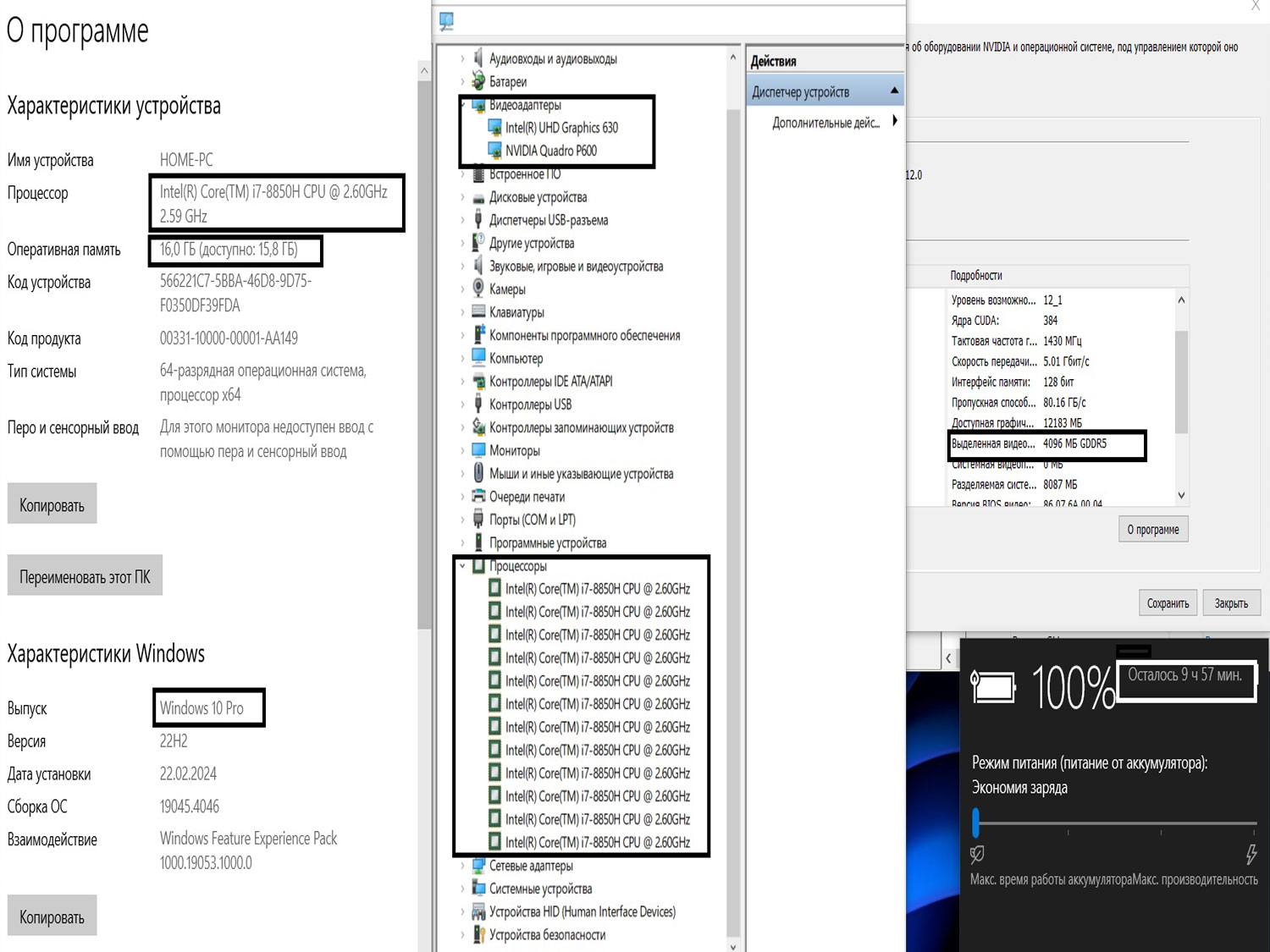Click the version value 22H2
The image size is (1270, 952).
coord(174,741)
